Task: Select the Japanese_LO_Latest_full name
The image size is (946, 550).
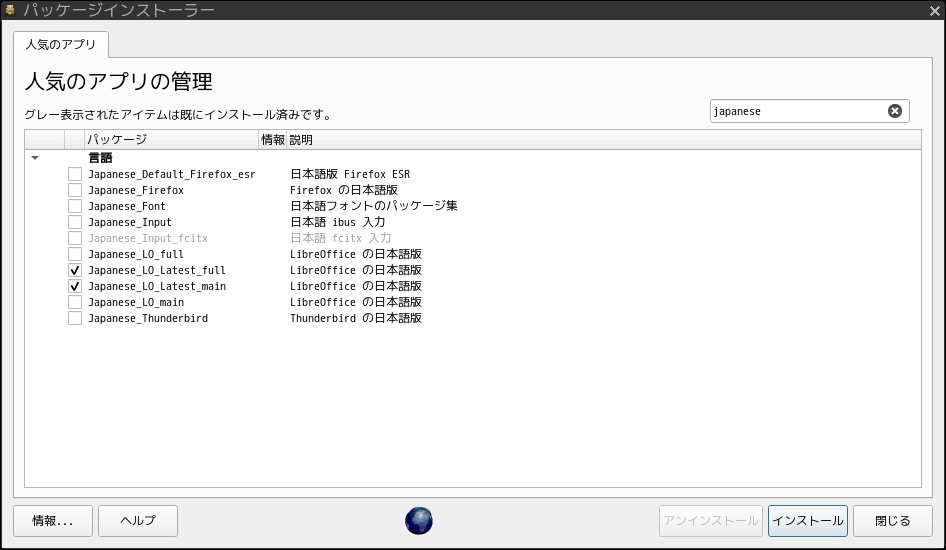Action: tap(157, 270)
